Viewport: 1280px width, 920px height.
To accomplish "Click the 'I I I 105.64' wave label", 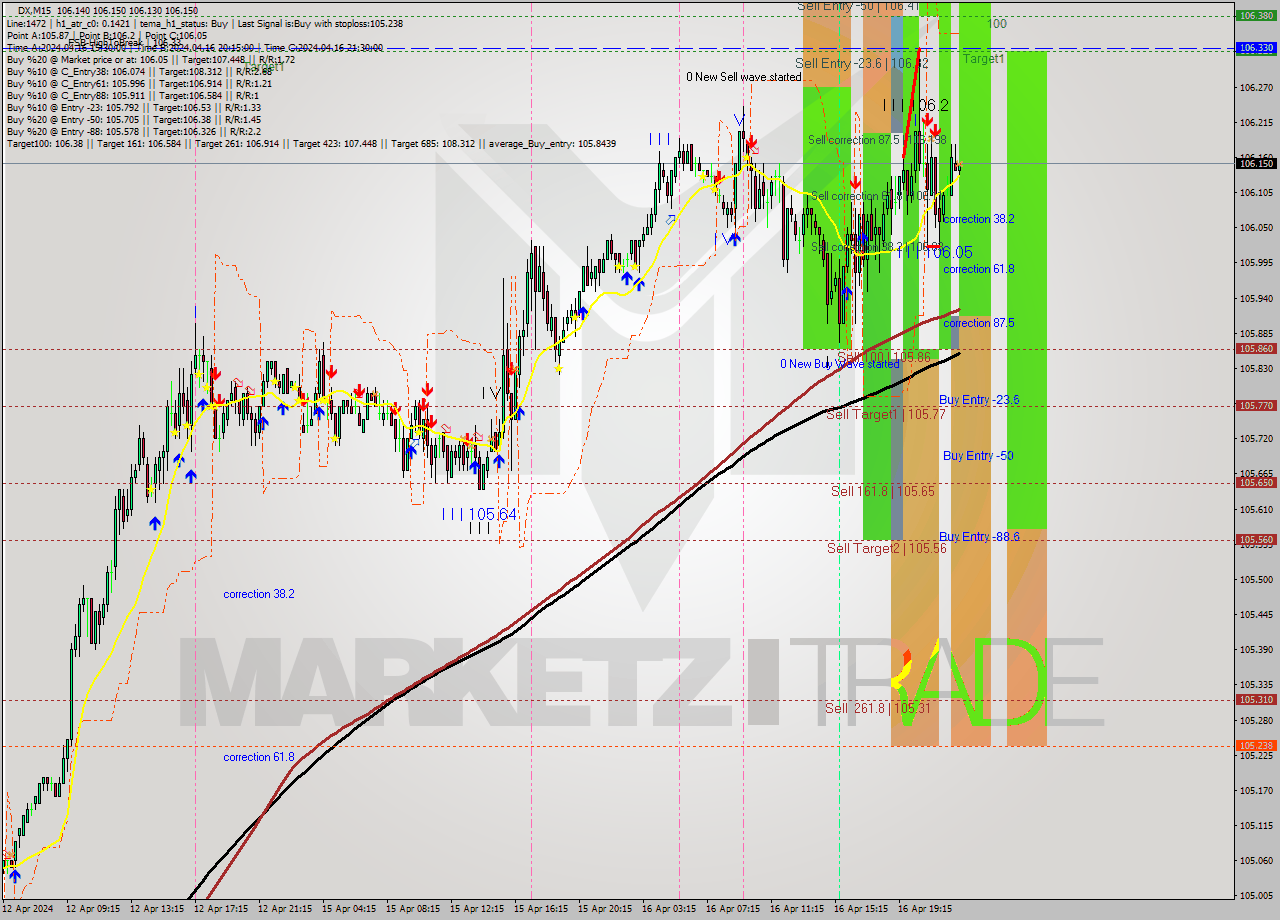I will click(x=481, y=514).
